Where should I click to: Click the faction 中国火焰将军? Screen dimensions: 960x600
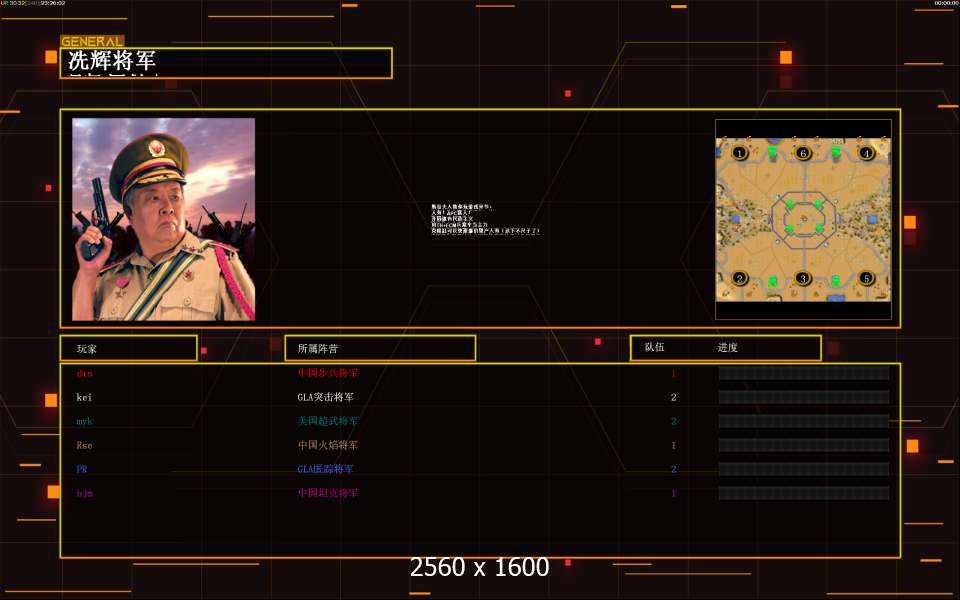[328, 445]
